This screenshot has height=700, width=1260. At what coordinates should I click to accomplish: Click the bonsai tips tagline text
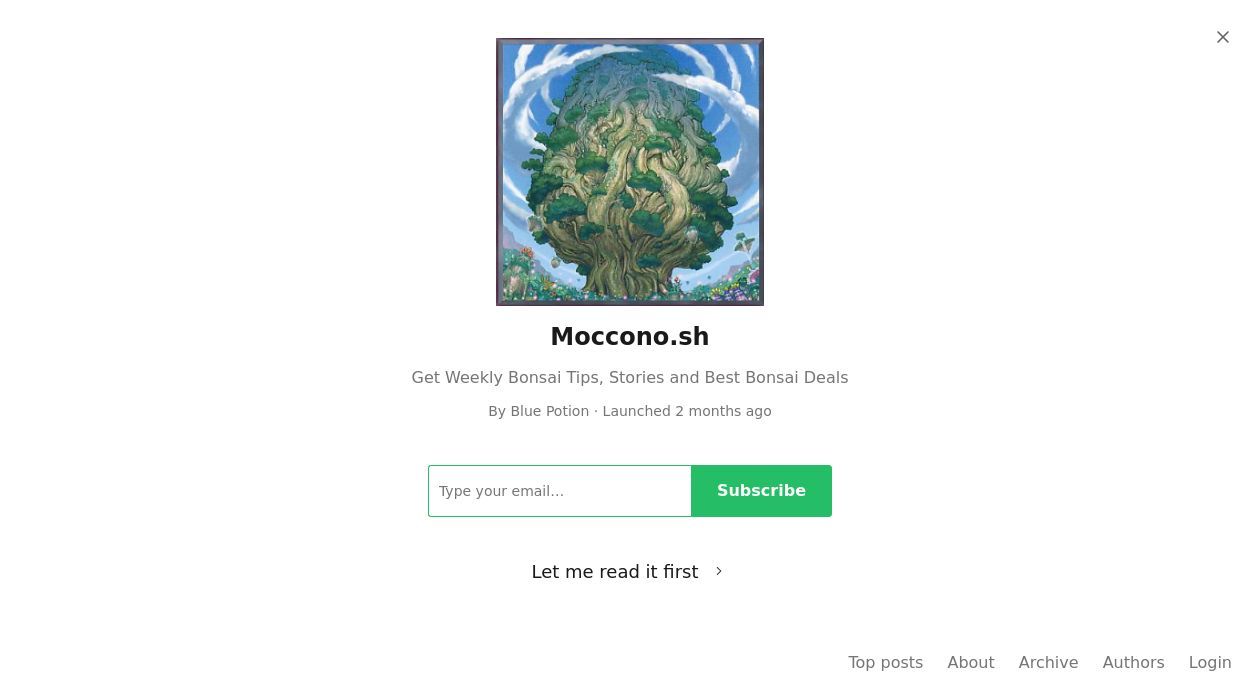[630, 377]
